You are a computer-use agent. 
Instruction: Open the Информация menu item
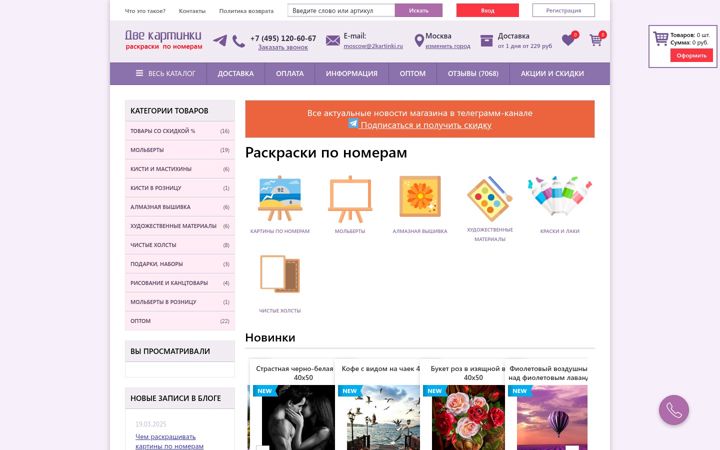click(351, 73)
